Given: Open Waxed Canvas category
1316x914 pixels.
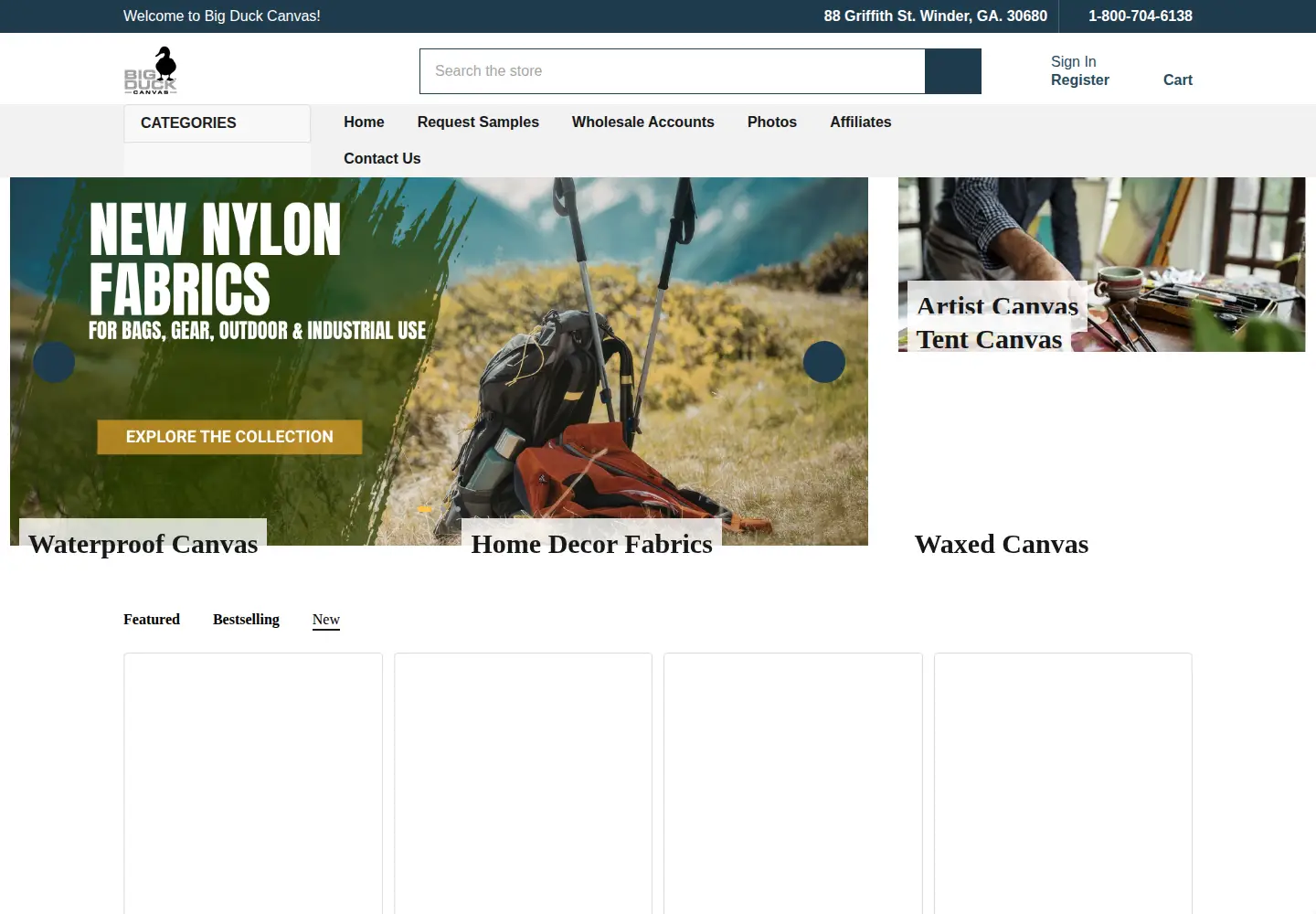Looking at the screenshot, I should tap(1002, 544).
